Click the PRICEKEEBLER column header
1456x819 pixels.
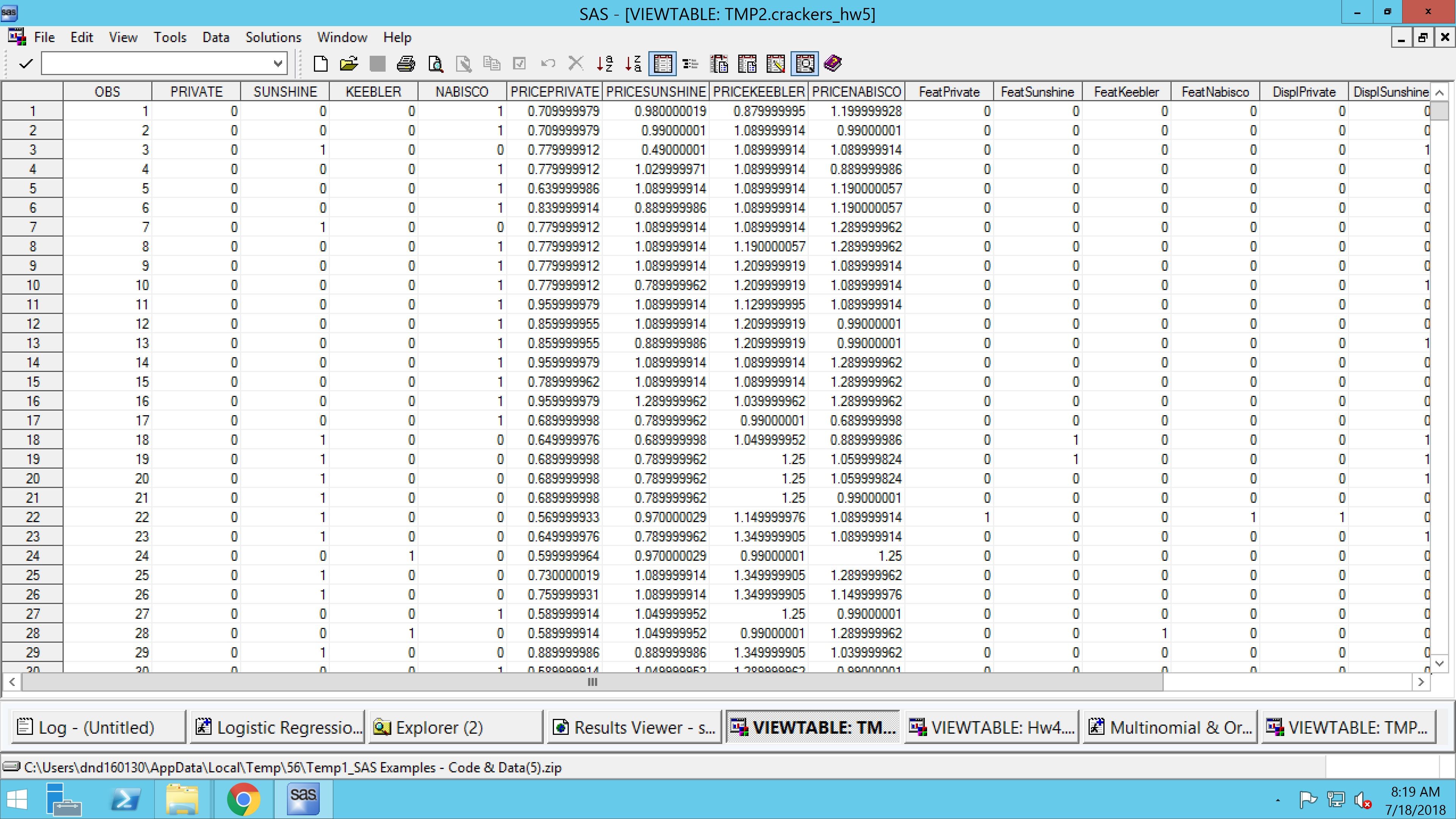[758, 92]
